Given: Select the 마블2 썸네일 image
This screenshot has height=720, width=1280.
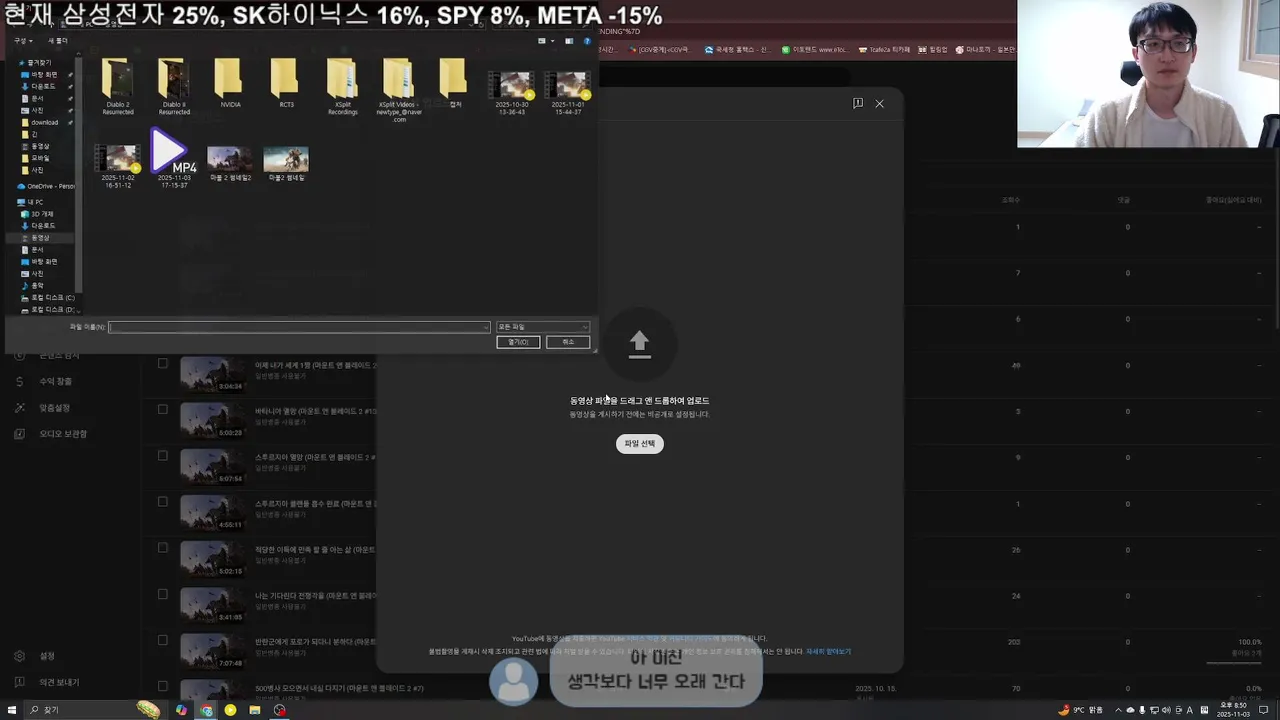Looking at the screenshot, I should tap(286, 164).
